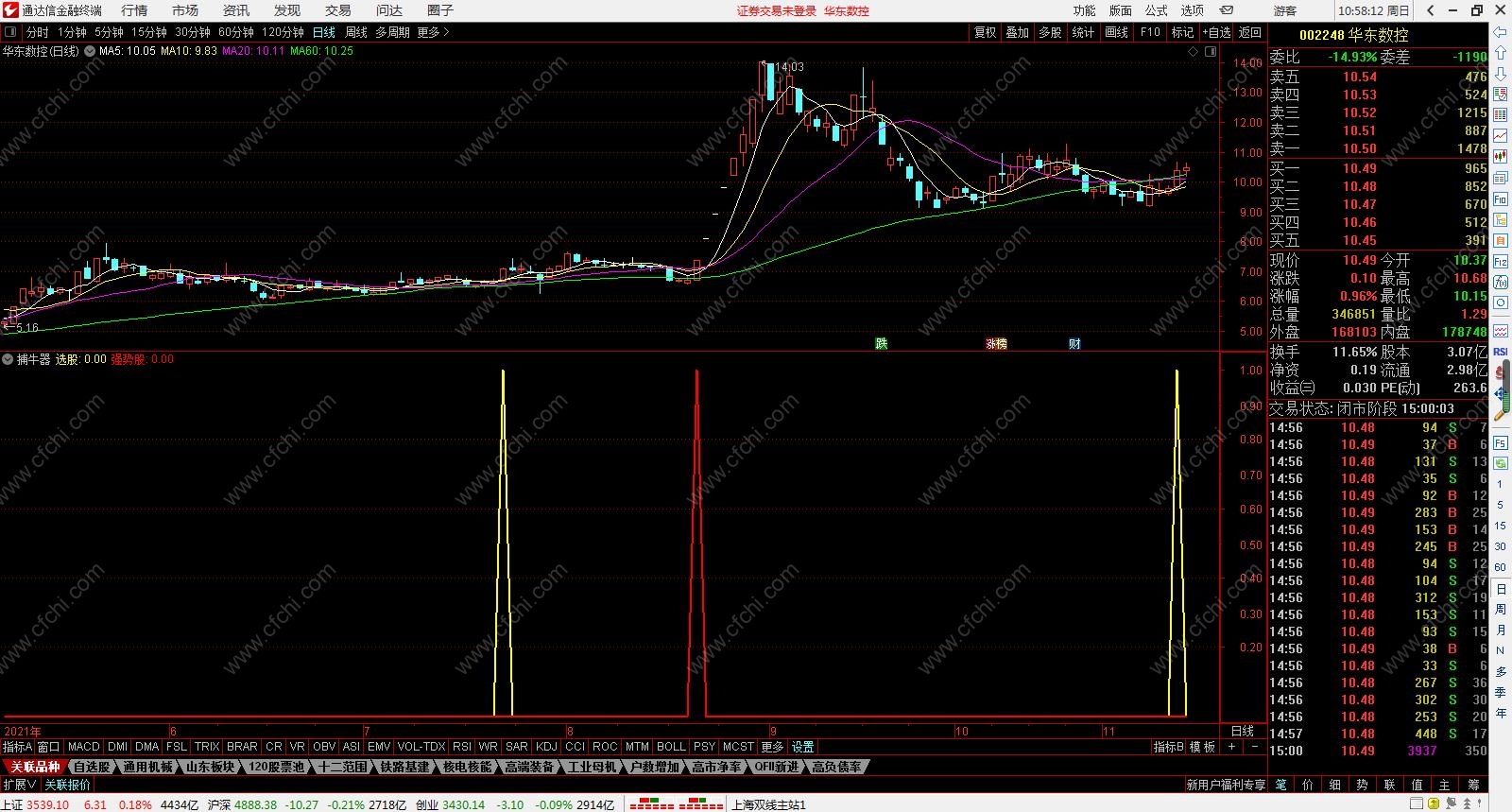Open the trend line chart sidebar icon
Image resolution: width=1512 pixels, height=812 pixels.
click(1500, 135)
